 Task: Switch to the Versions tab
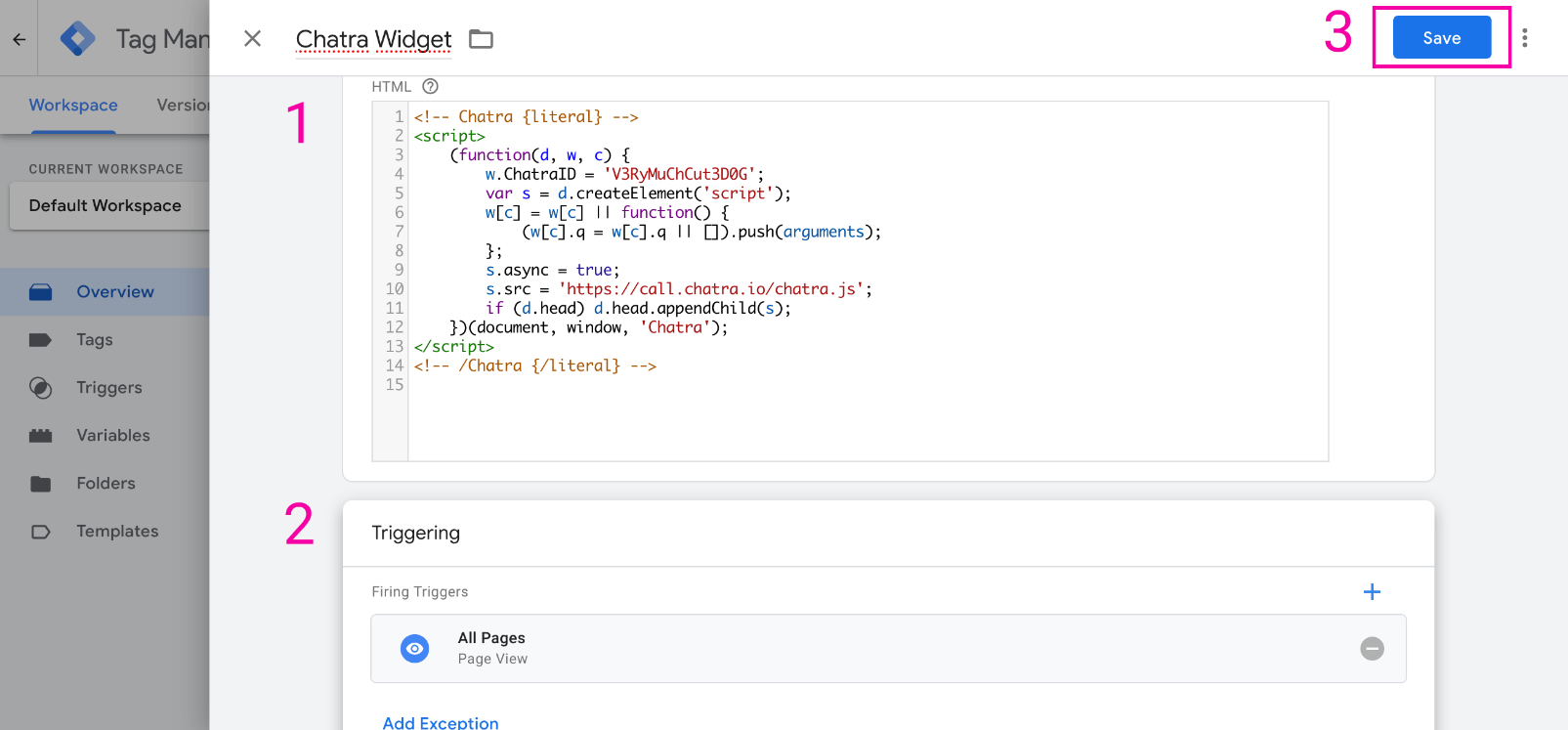184,105
